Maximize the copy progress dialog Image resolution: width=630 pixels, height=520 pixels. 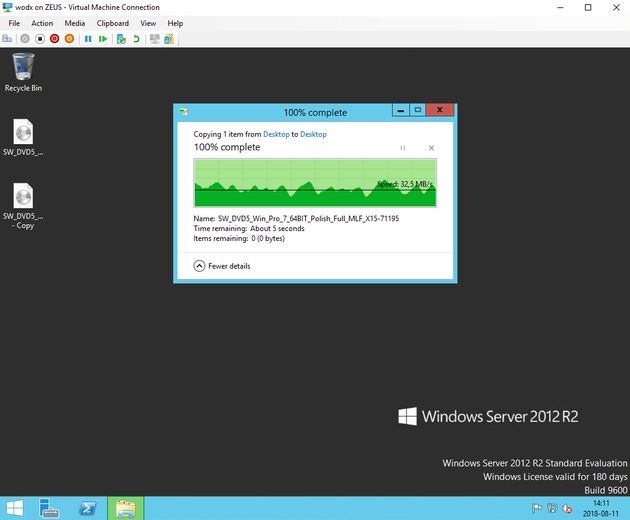click(x=418, y=110)
